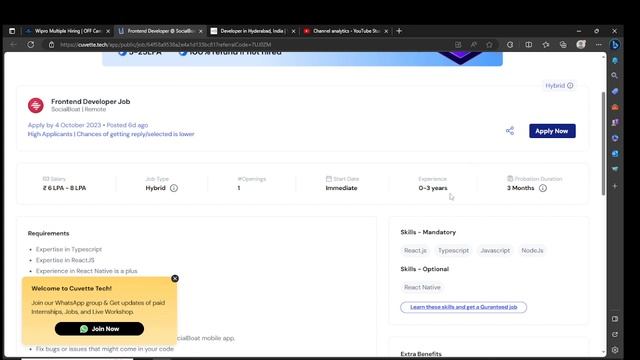
Task: Open Shopping tag icon in sidebar
Action: [615, 91]
